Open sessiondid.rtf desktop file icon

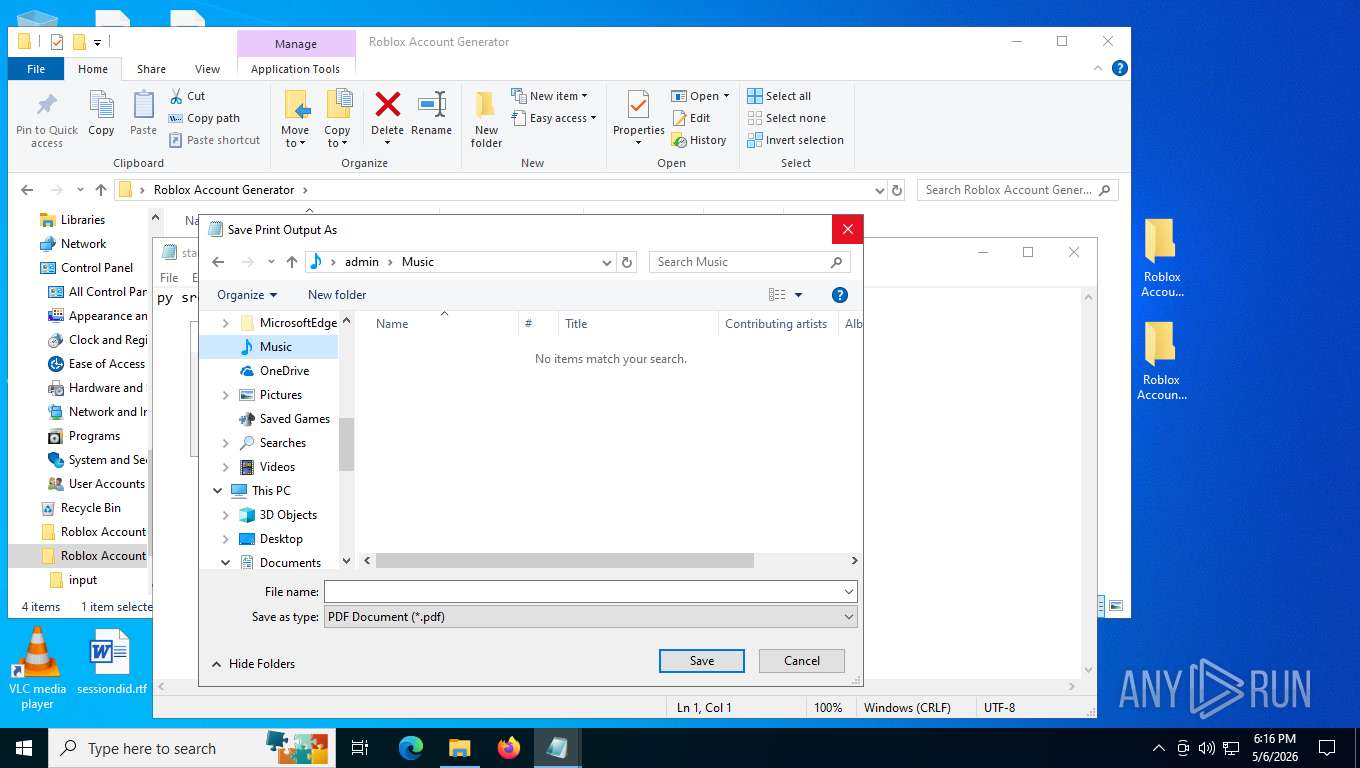pyautogui.click(x=111, y=662)
